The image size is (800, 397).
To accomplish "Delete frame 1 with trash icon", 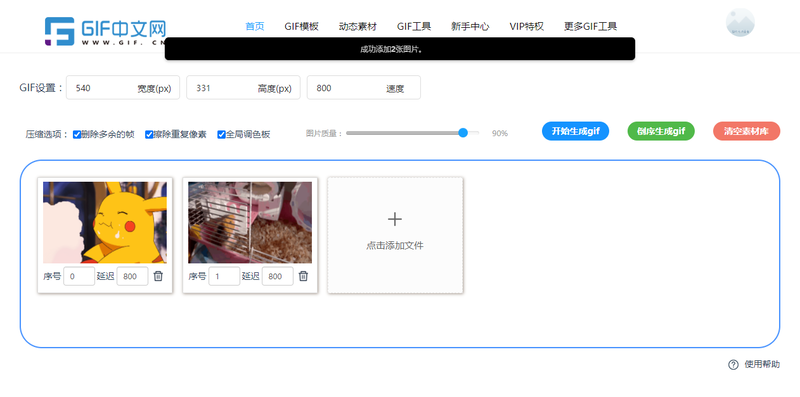I will click(303, 276).
